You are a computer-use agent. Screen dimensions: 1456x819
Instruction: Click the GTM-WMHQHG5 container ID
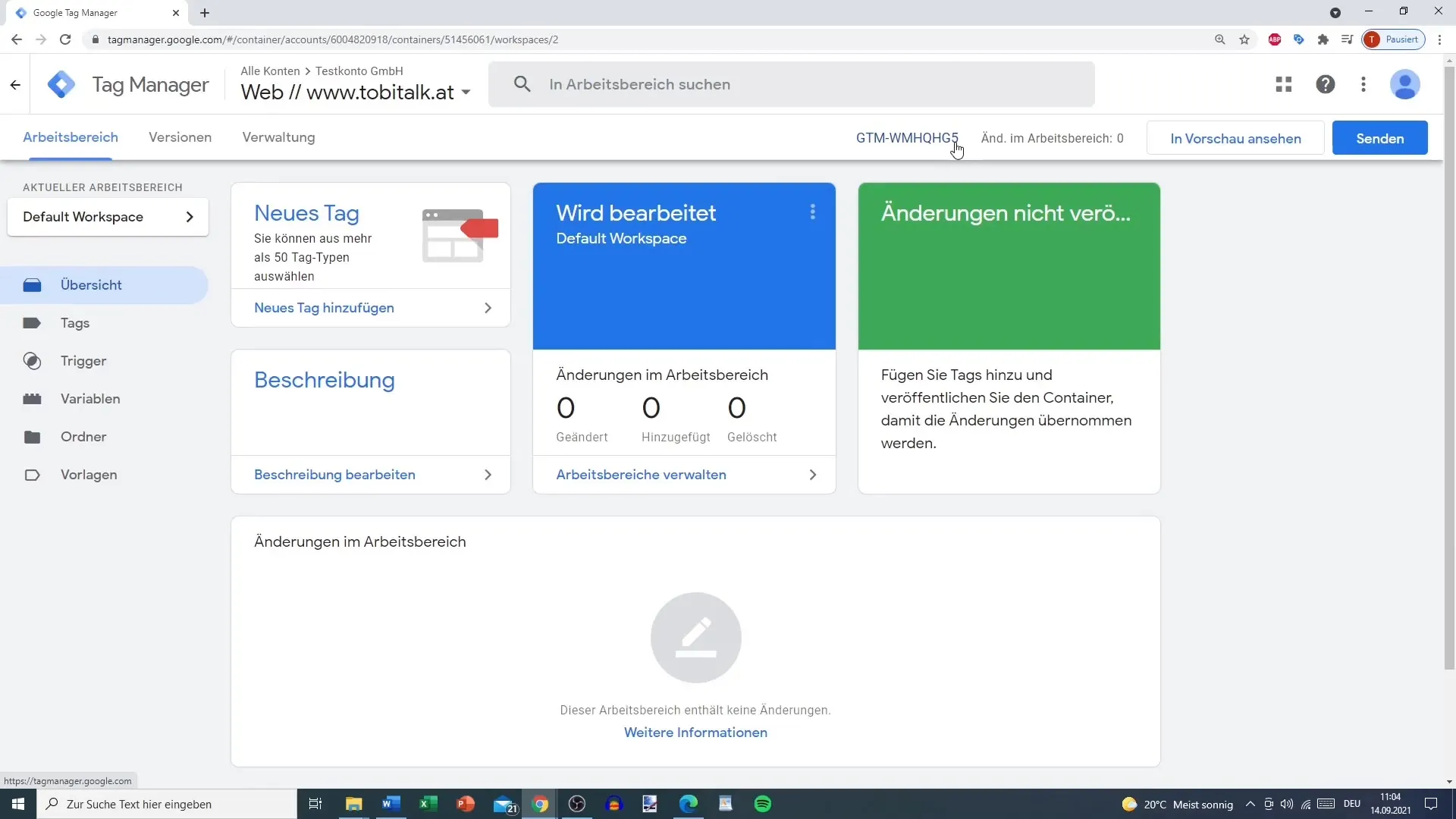click(x=907, y=138)
